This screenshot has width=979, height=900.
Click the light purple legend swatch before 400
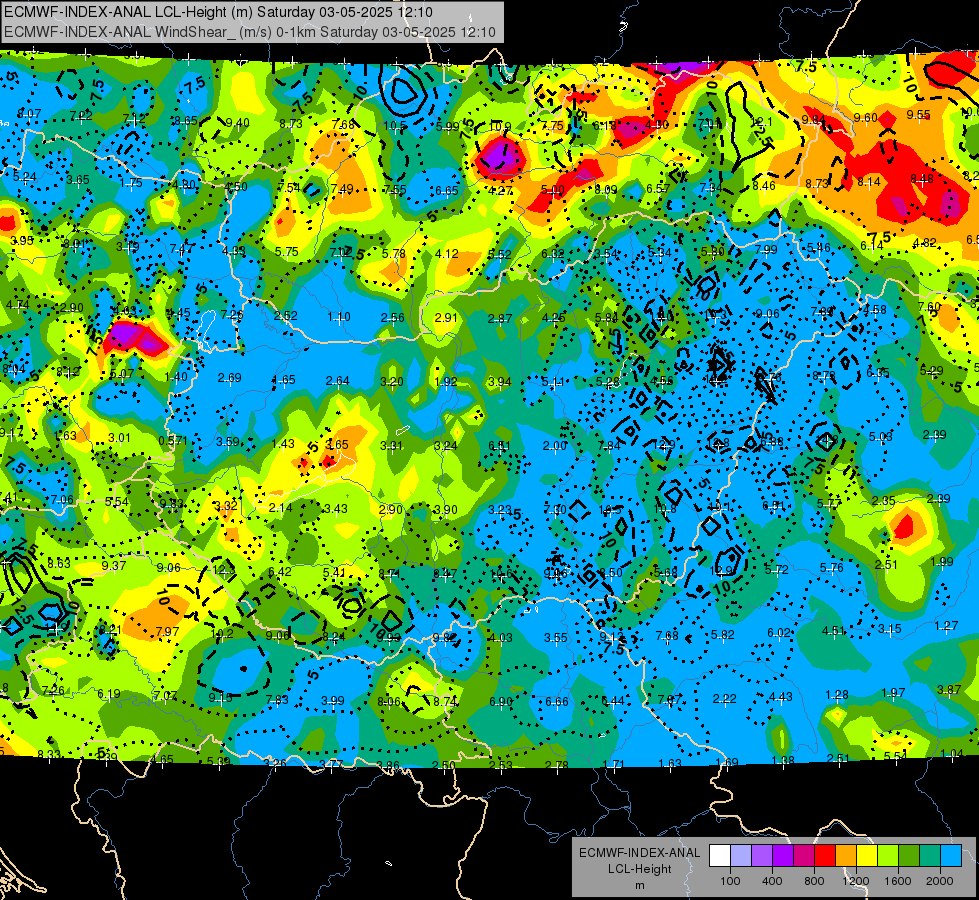click(762, 855)
